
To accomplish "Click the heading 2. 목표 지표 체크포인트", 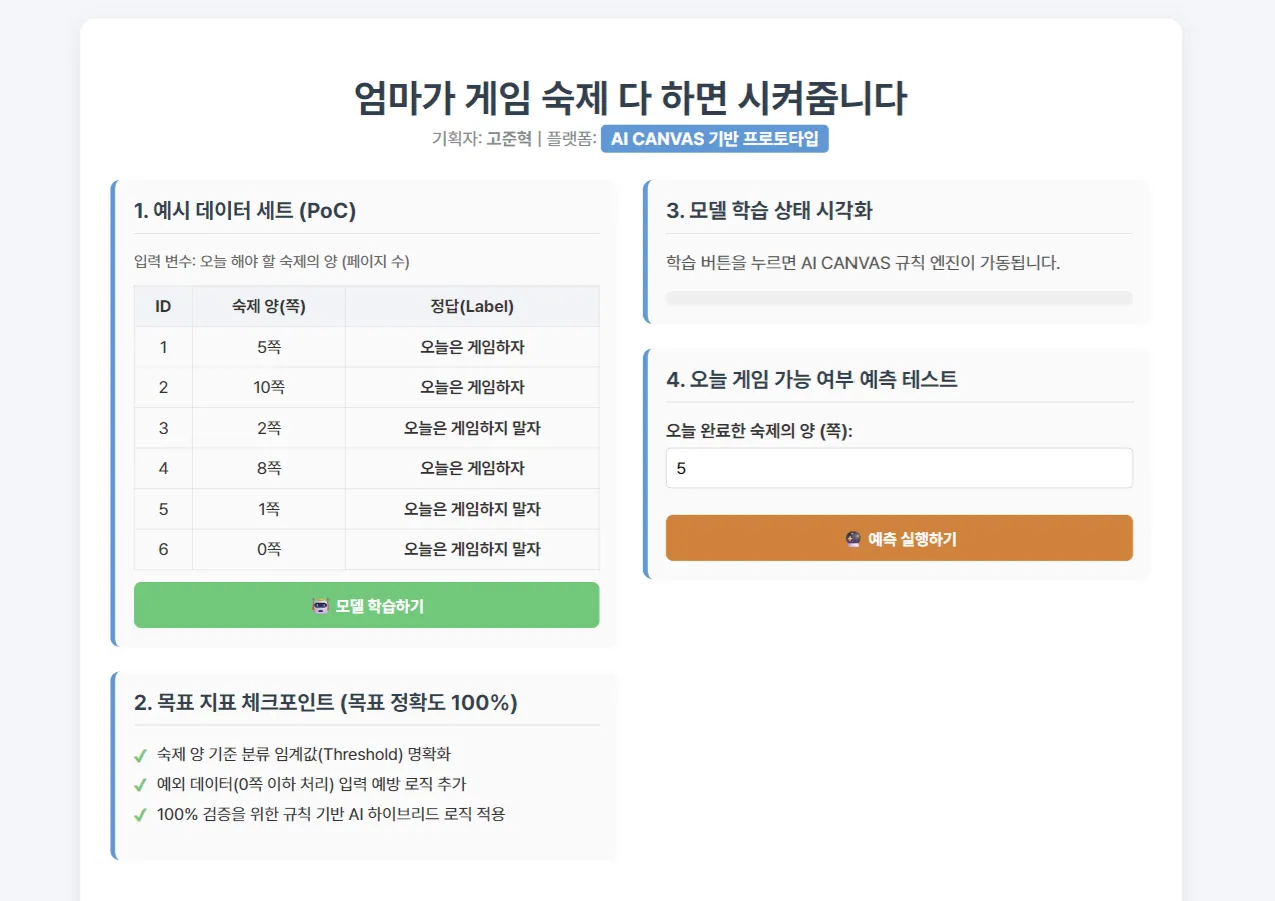I will (x=326, y=702).
